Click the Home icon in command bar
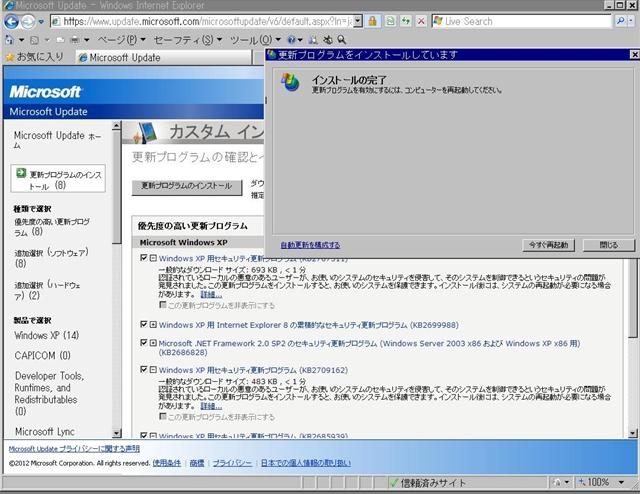Image resolution: width=640 pixels, height=494 pixels. (9, 40)
